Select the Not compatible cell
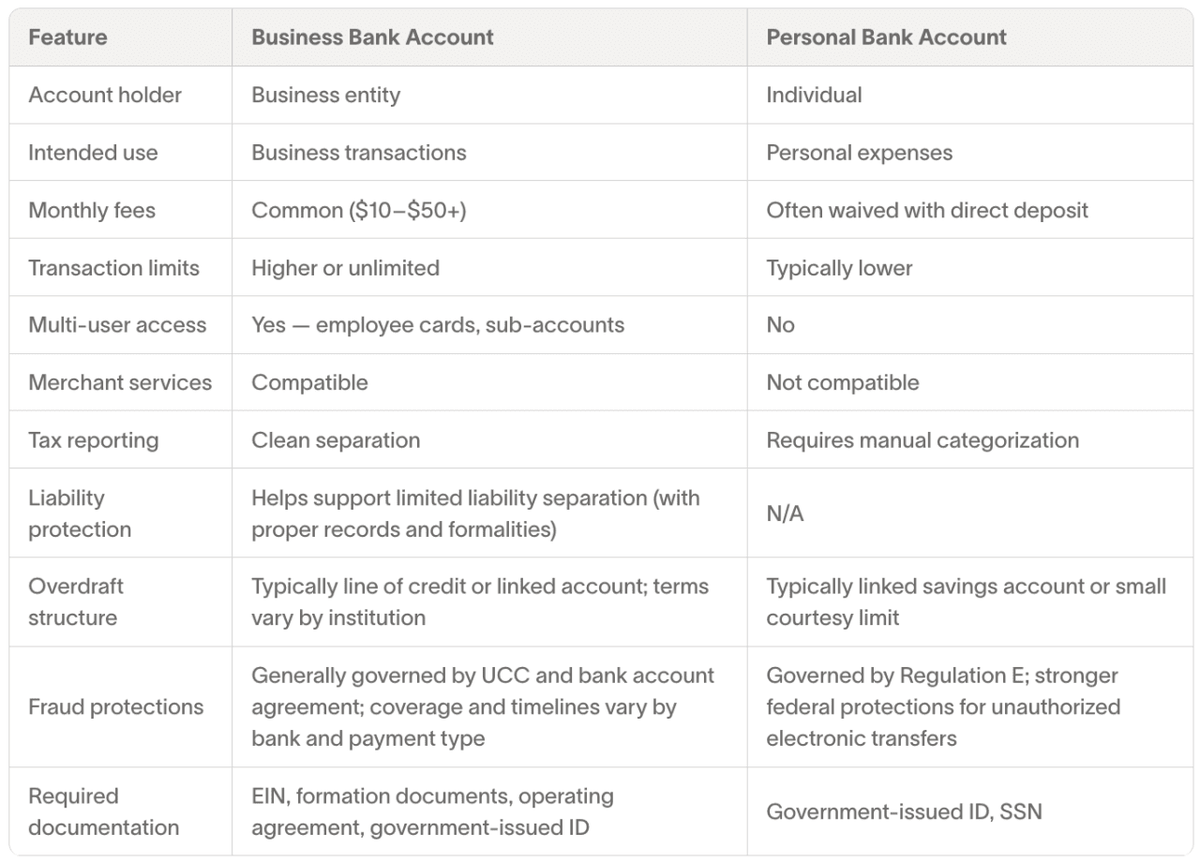 pos(842,383)
